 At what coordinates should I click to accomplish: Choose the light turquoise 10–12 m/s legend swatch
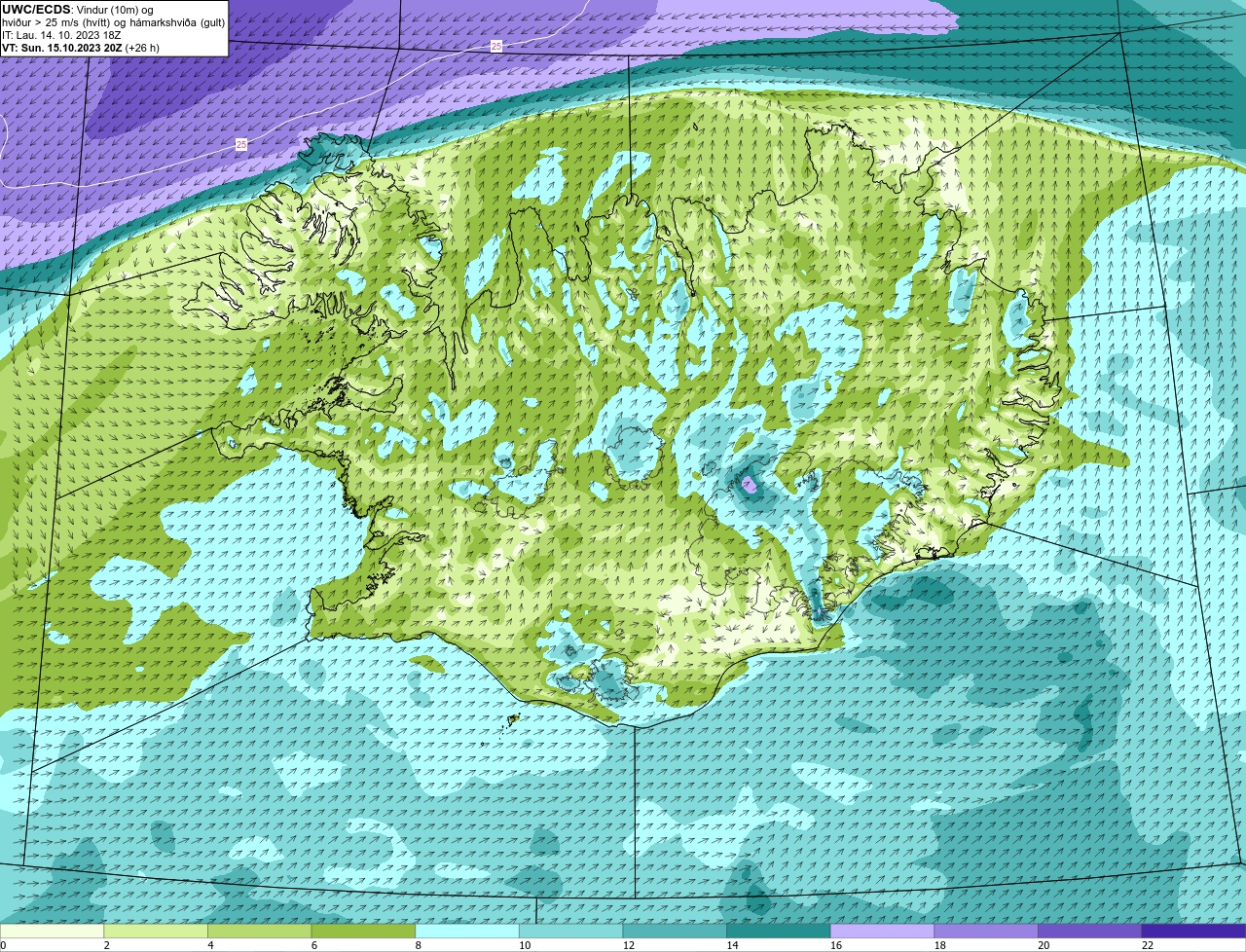[x=570, y=931]
